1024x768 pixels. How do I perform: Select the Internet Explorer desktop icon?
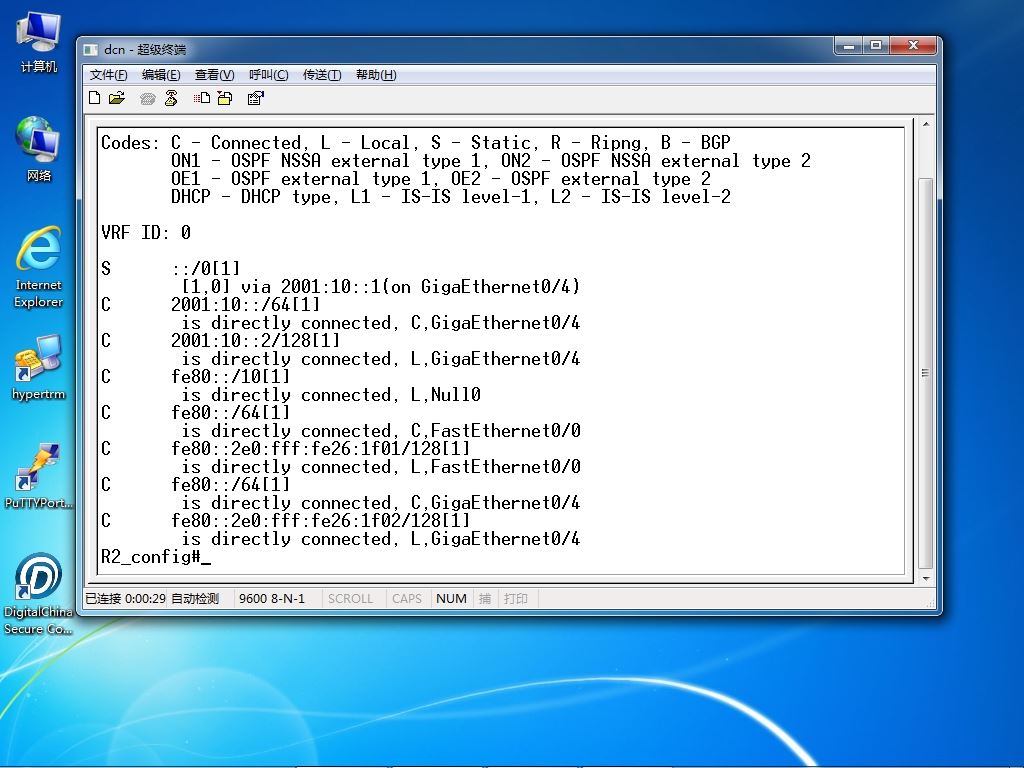pyautogui.click(x=39, y=267)
